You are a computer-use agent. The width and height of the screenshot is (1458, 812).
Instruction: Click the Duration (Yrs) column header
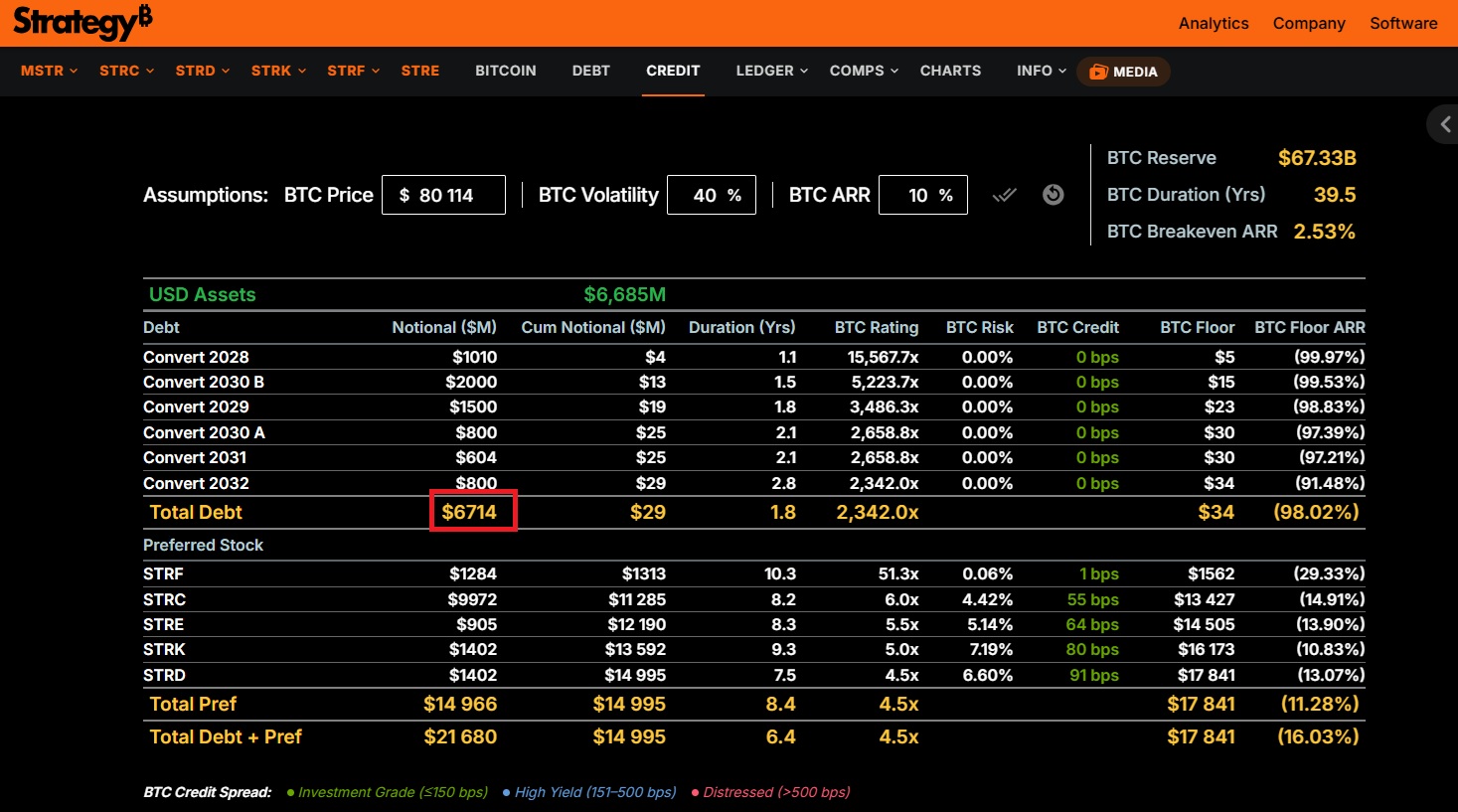[x=742, y=327]
